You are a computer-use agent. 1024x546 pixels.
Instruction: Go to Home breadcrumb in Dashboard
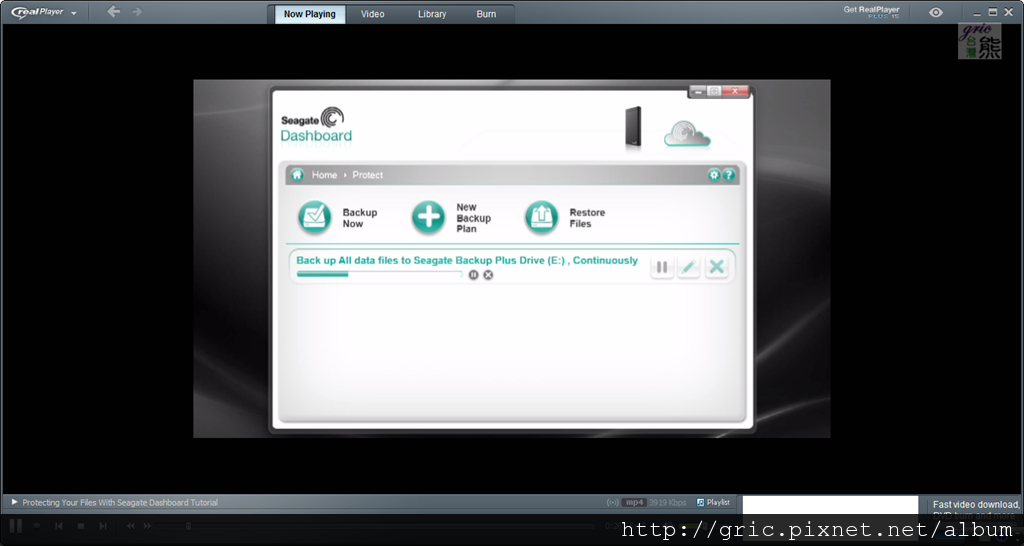325,175
